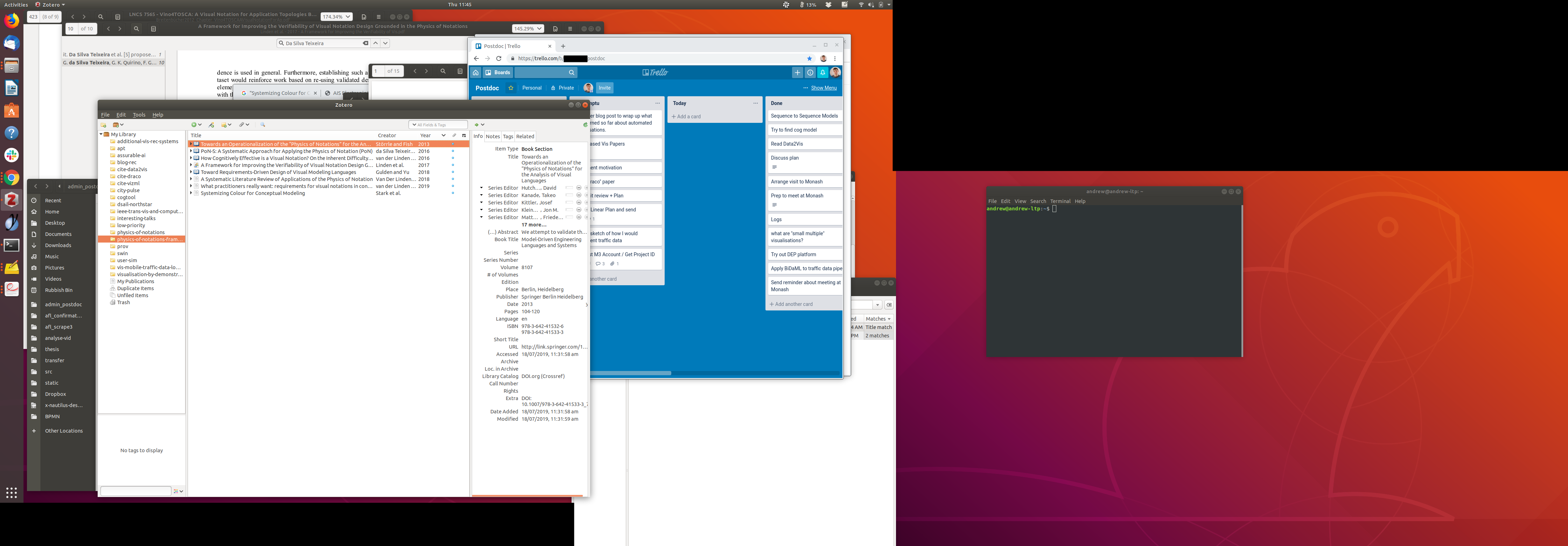Screen dimensions: 1568x546
Task: Click Trello information icon
Action: 810,72
